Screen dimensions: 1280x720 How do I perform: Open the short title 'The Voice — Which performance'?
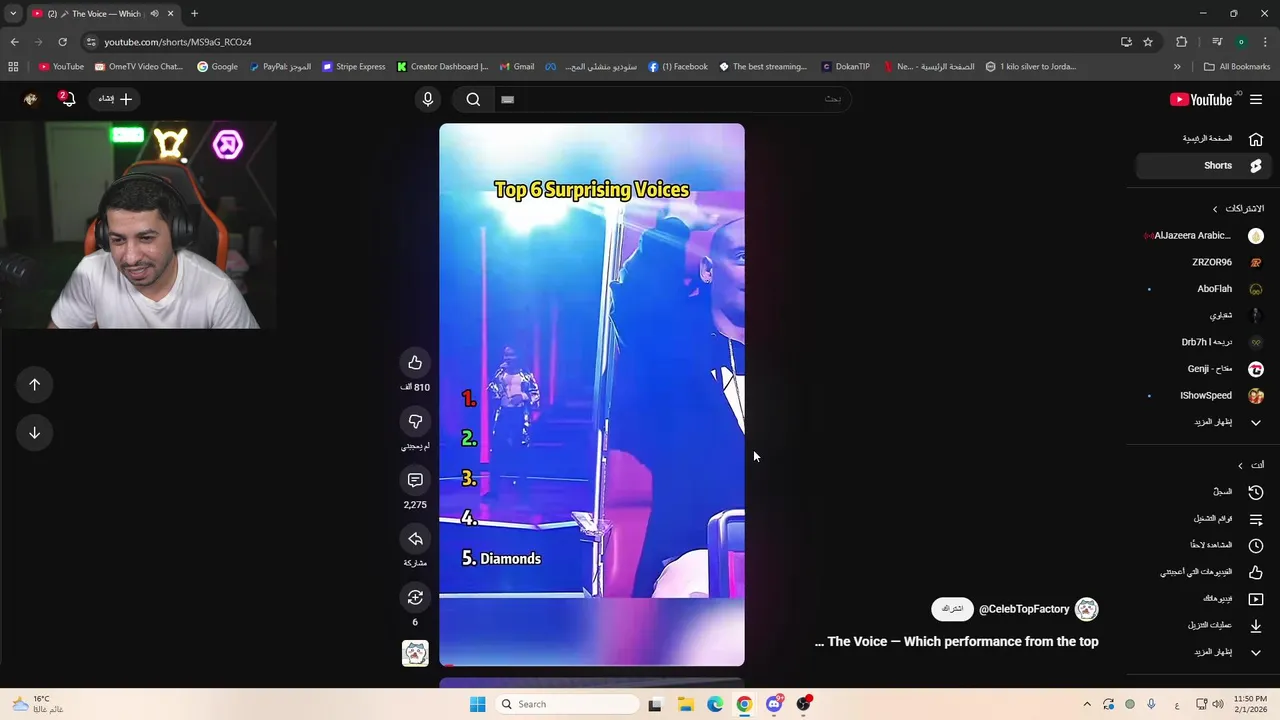click(x=957, y=642)
